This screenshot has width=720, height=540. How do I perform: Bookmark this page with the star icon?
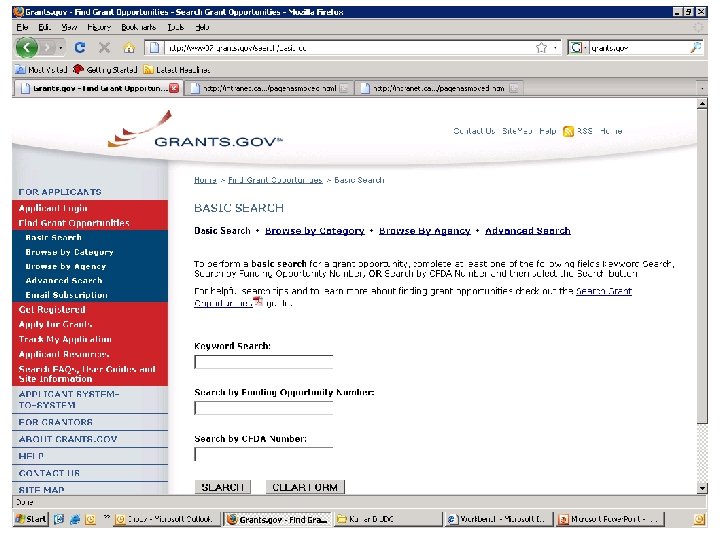tap(542, 48)
